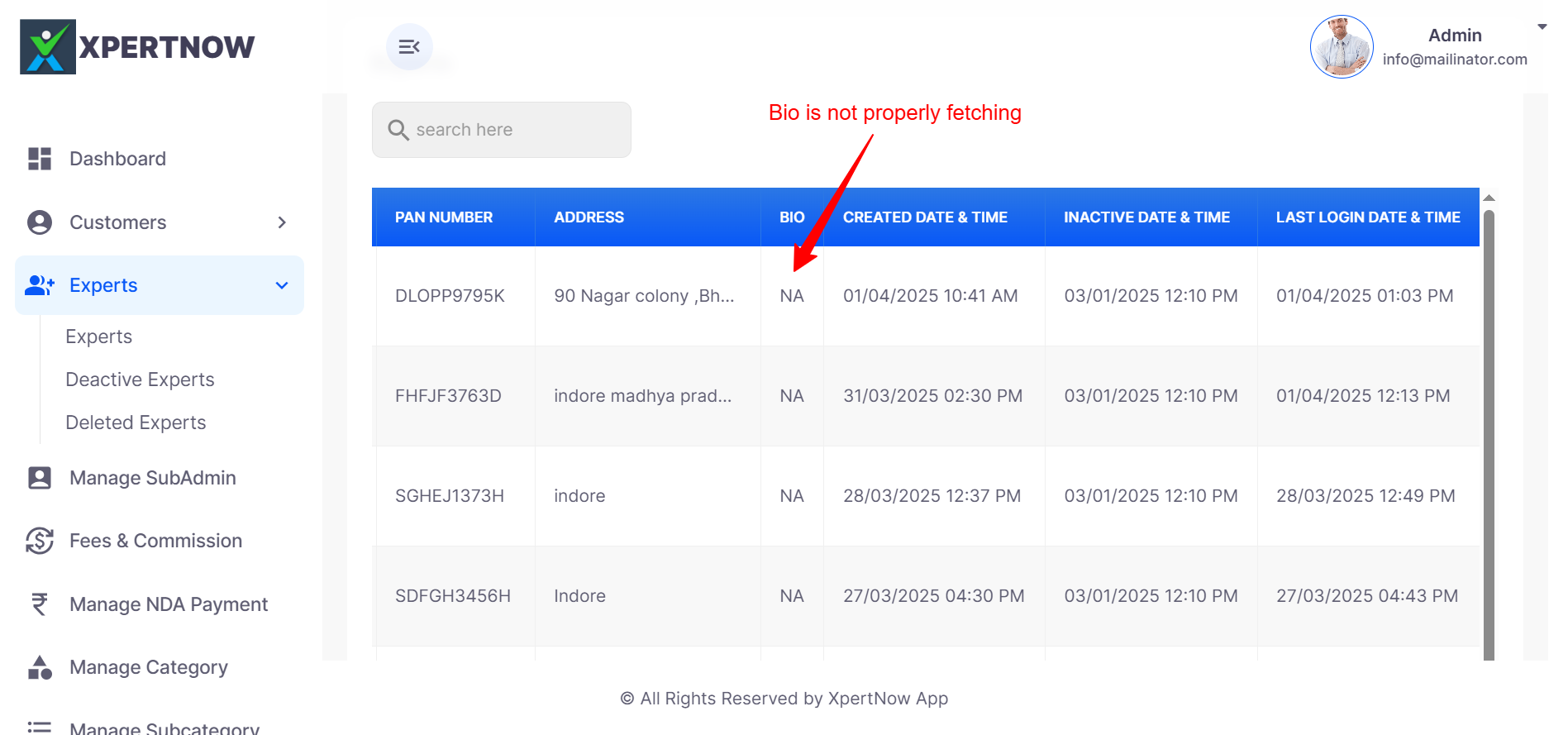Click the Admin profile avatar
Screen dimensions: 1568x735
[x=1341, y=47]
